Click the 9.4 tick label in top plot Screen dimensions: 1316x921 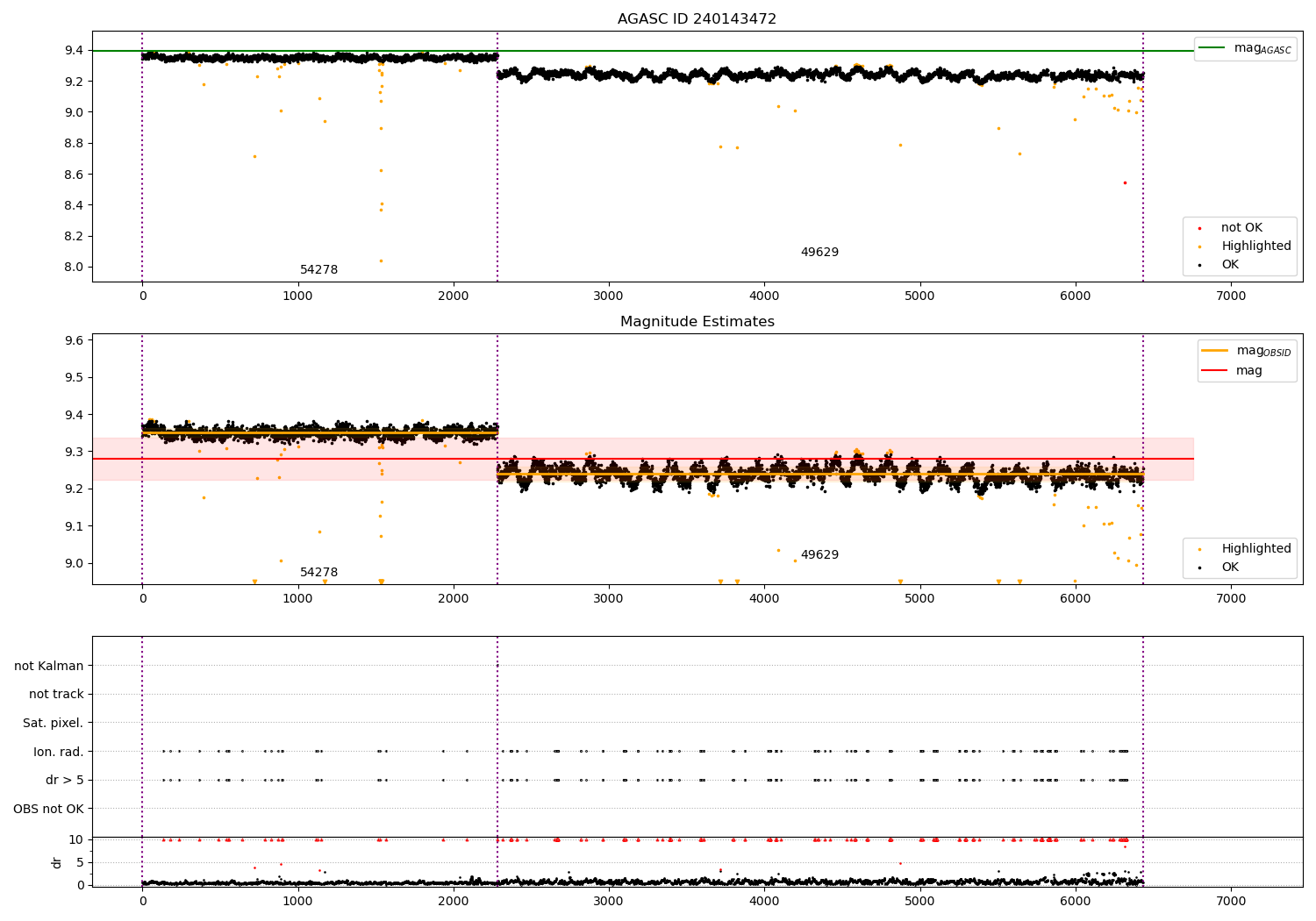(x=74, y=51)
